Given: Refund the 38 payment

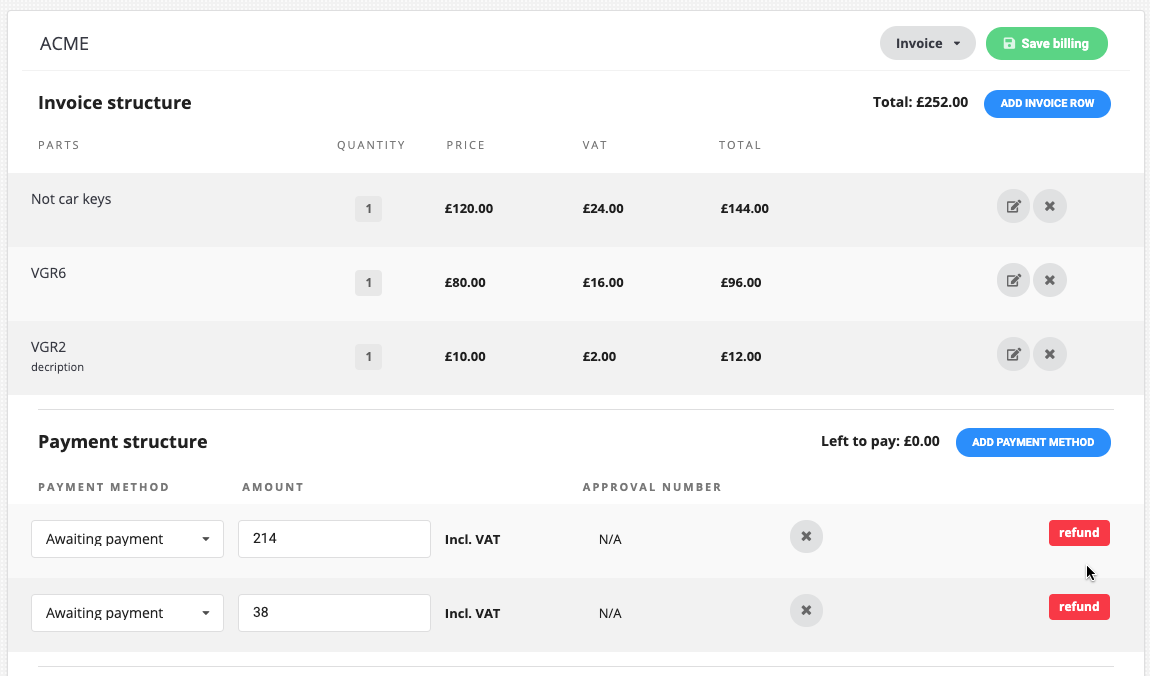Looking at the screenshot, I should tap(1079, 607).
